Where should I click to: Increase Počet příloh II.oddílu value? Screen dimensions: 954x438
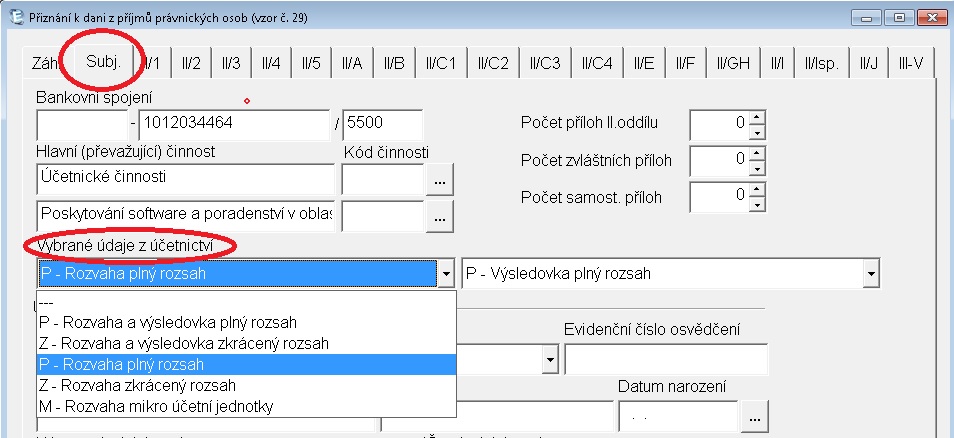click(x=757, y=117)
